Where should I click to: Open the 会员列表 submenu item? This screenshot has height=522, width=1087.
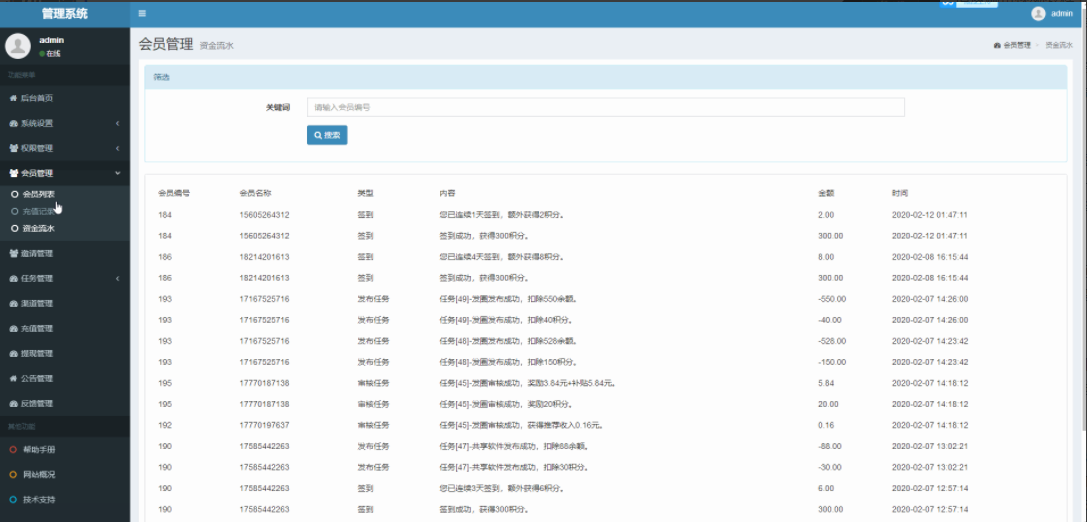[x=38, y=194]
